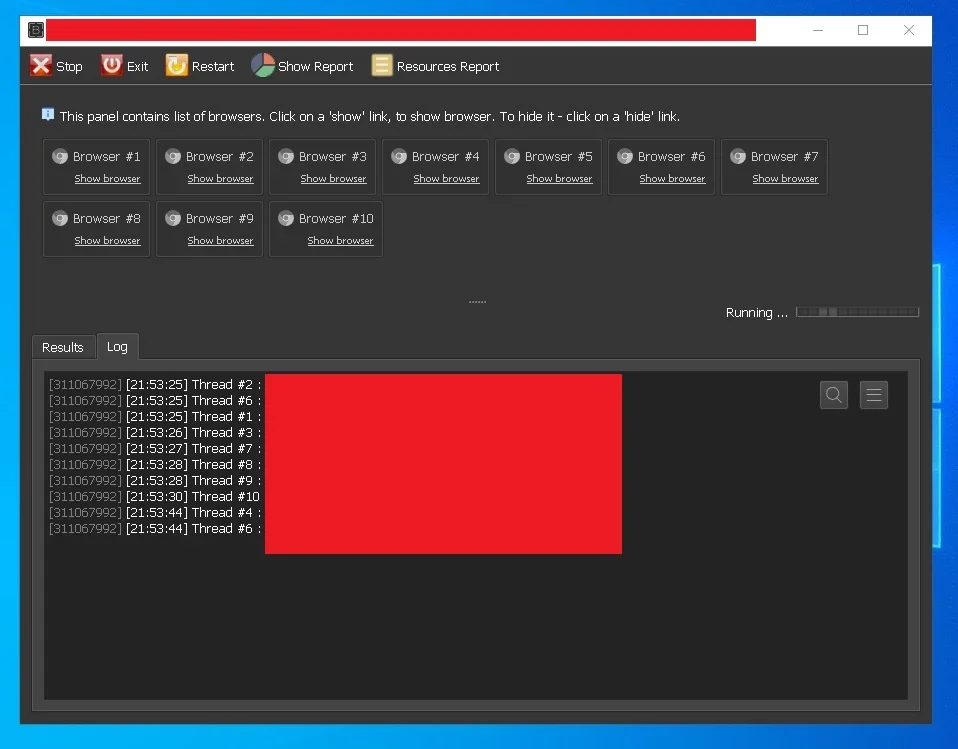Click Browser #7 chrome icon
This screenshot has width=958, height=749.
click(738, 156)
